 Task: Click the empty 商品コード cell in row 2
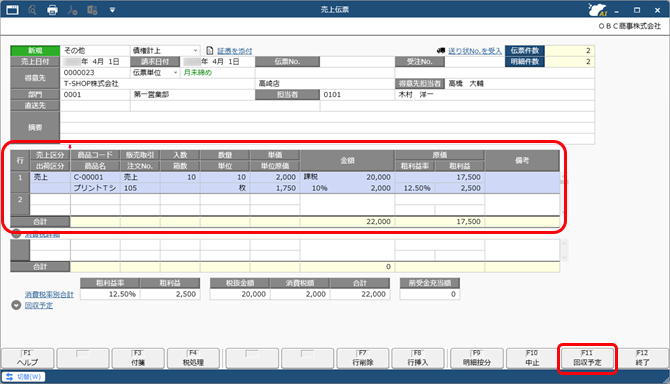[95, 199]
